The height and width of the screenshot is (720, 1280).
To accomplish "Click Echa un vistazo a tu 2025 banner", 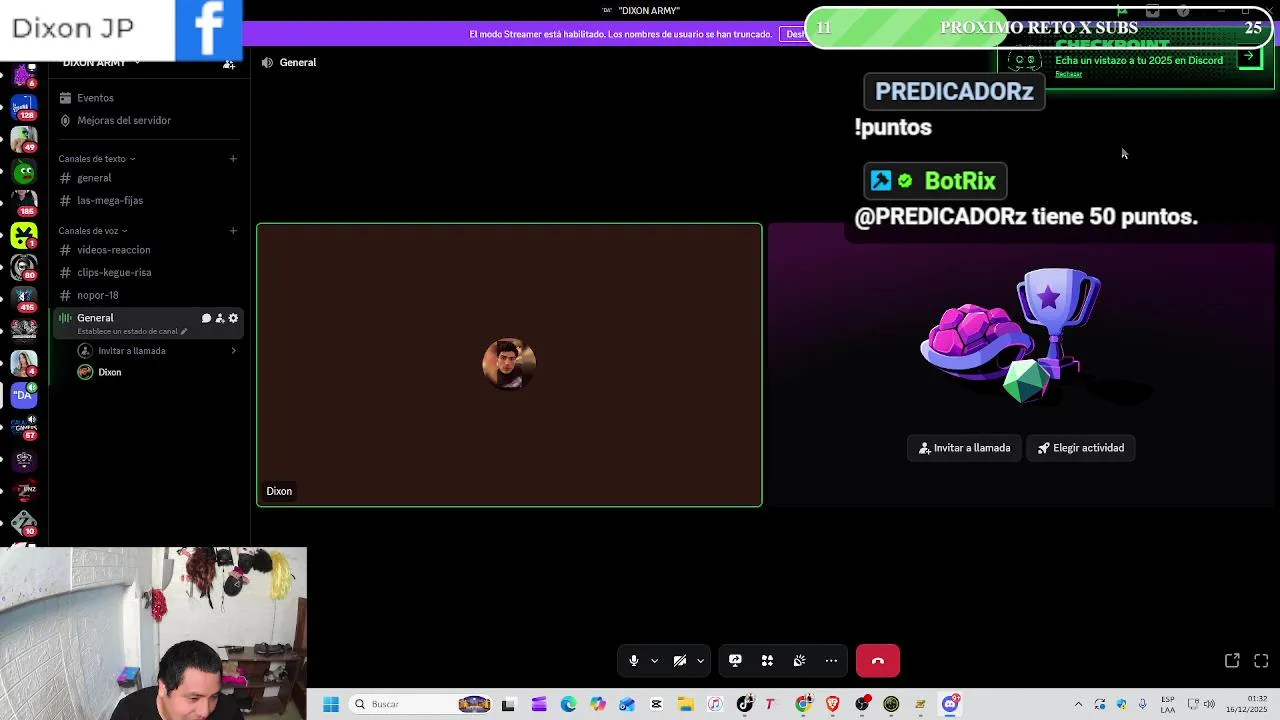I will (x=1139, y=60).
